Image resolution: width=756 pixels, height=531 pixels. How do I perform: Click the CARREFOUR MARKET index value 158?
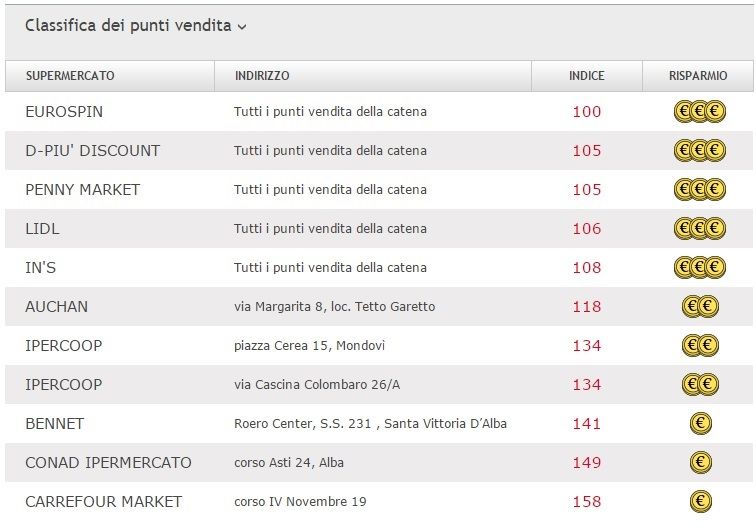pos(586,502)
